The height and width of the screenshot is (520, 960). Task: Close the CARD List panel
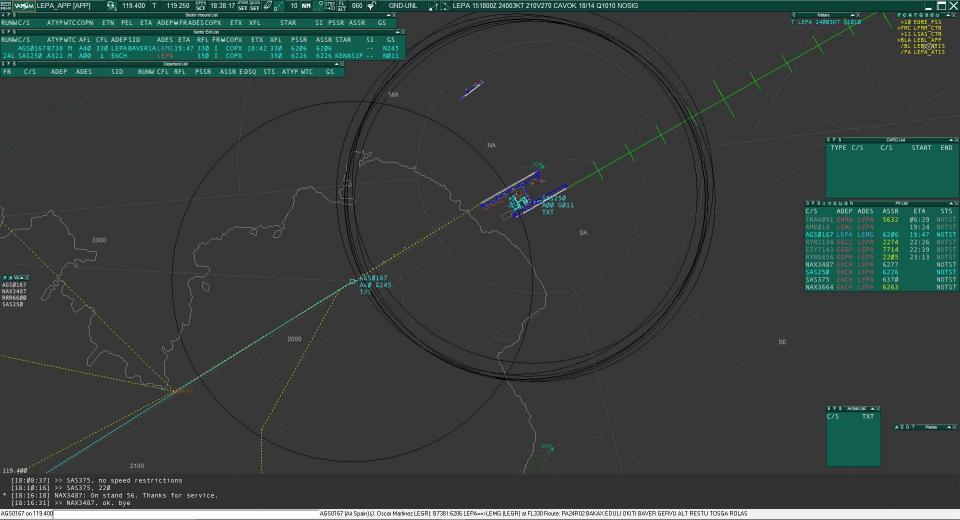click(956, 140)
